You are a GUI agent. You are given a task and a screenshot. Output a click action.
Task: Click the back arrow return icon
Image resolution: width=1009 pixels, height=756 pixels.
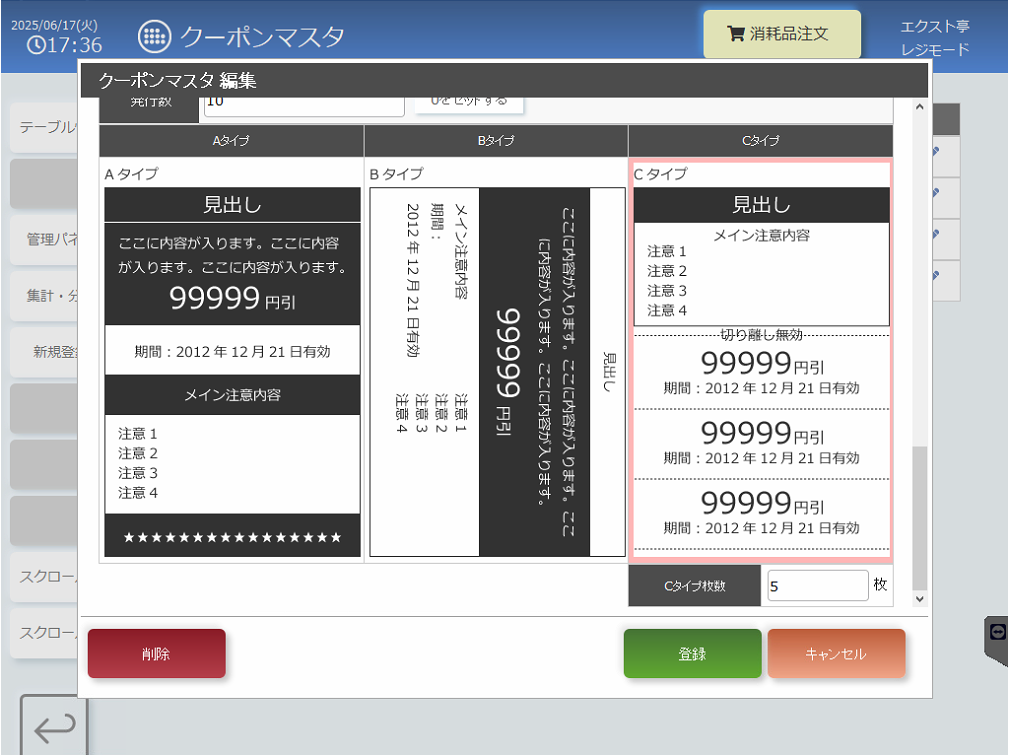pos(54,727)
